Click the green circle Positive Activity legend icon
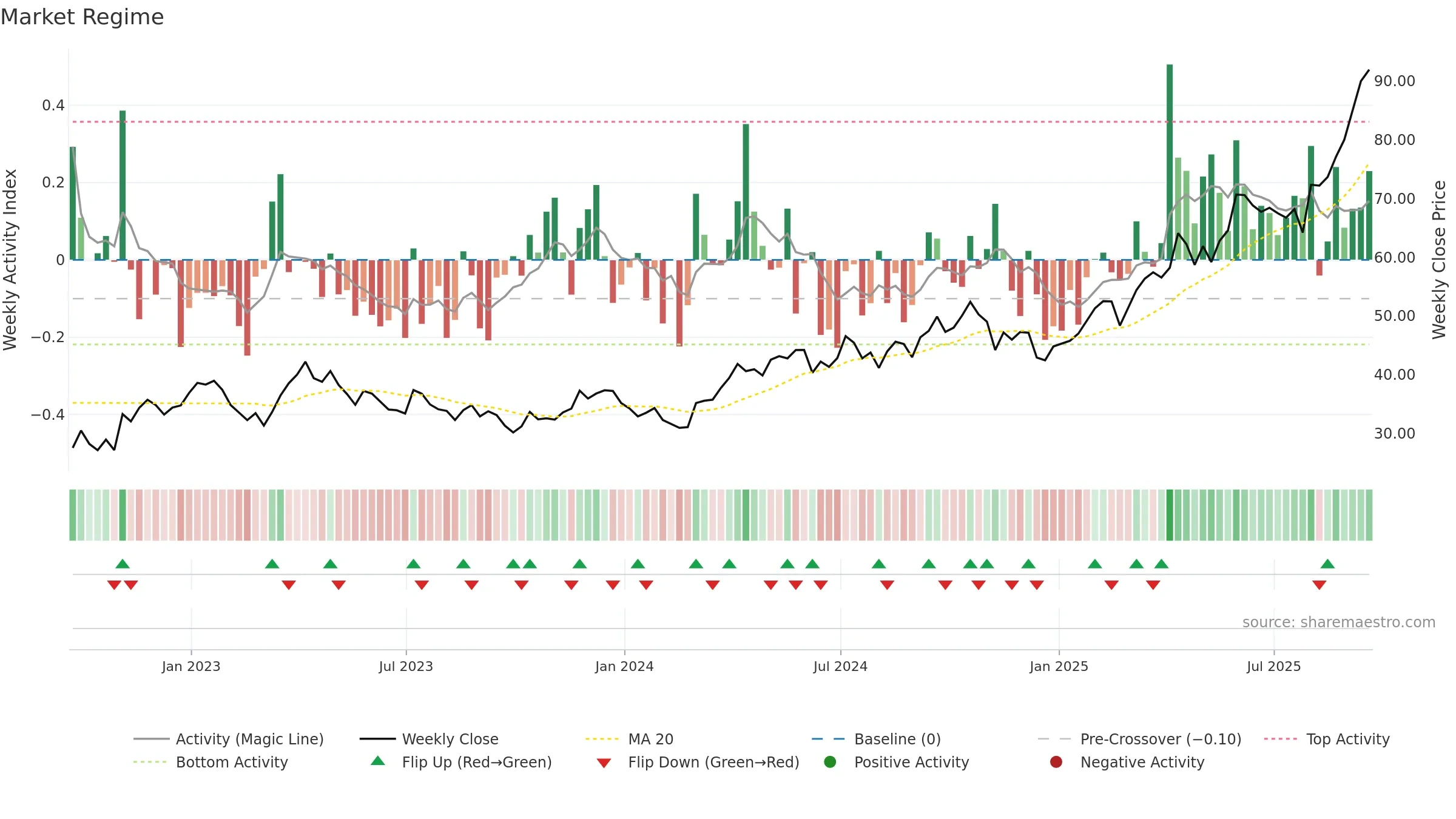The height and width of the screenshot is (819, 1456). coord(830,762)
